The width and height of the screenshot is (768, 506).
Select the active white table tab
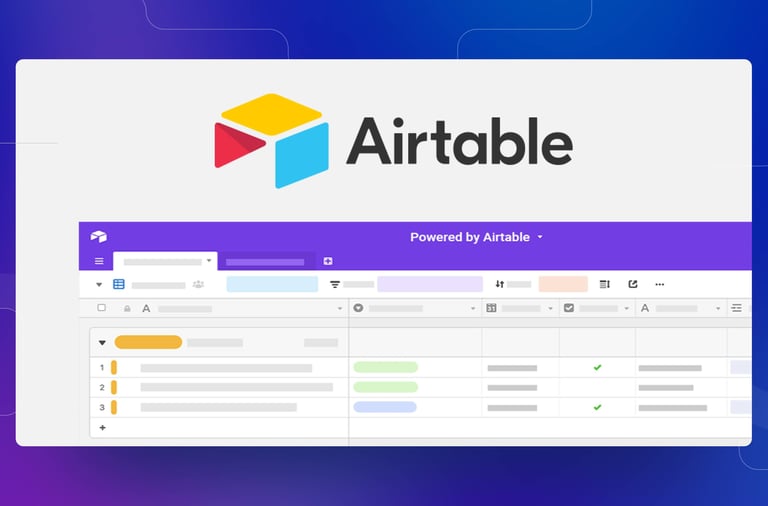[x=165, y=261]
